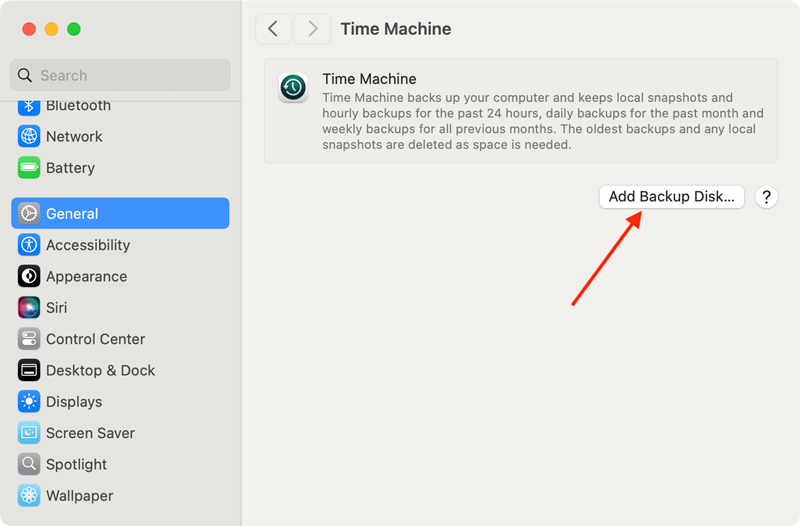Click the Spotlight magnifier icon
The width and height of the screenshot is (800, 526).
pyautogui.click(x=29, y=464)
